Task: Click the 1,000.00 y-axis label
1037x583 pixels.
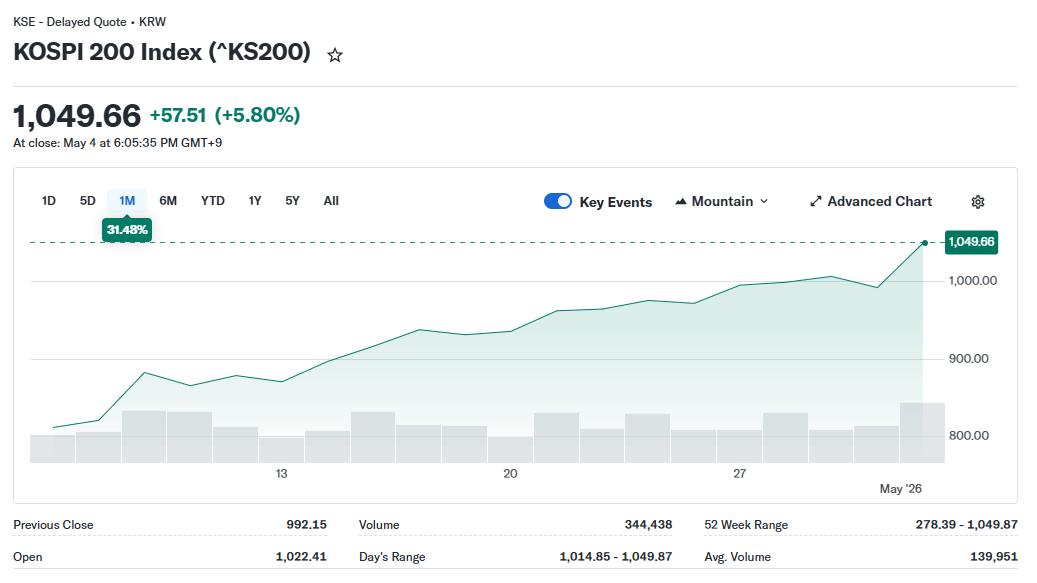Action: (973, 280)
